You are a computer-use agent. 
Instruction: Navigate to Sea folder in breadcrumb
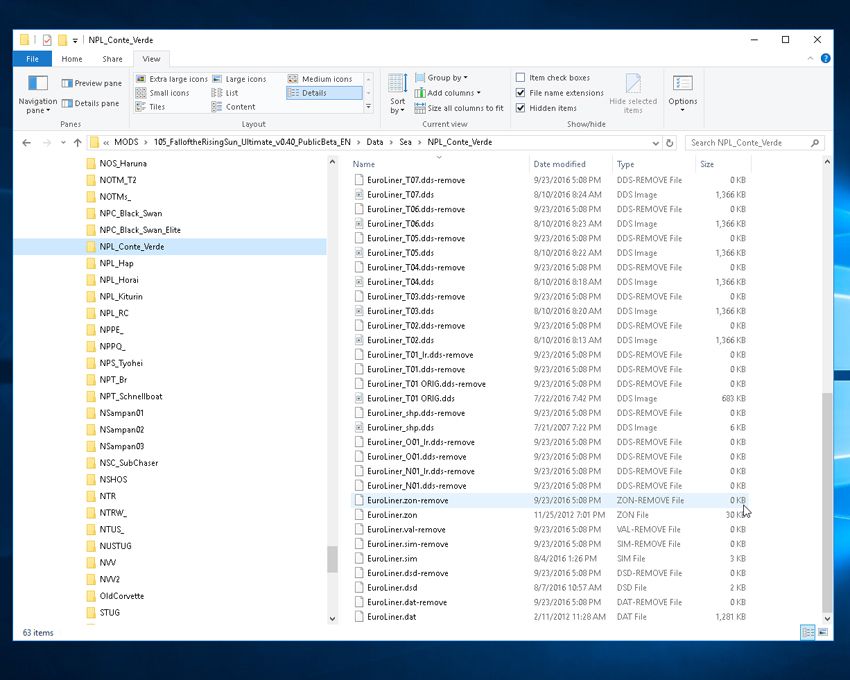[x=405, y=142]
